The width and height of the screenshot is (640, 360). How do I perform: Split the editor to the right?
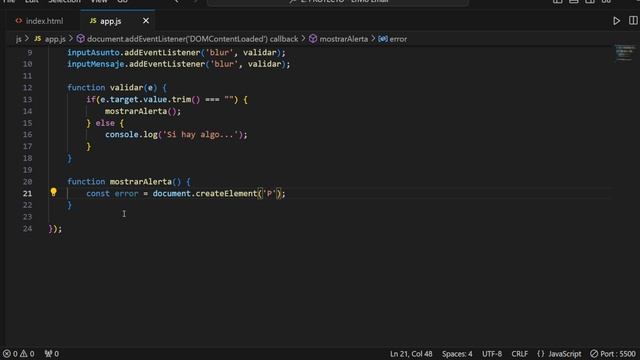(633, 21)
